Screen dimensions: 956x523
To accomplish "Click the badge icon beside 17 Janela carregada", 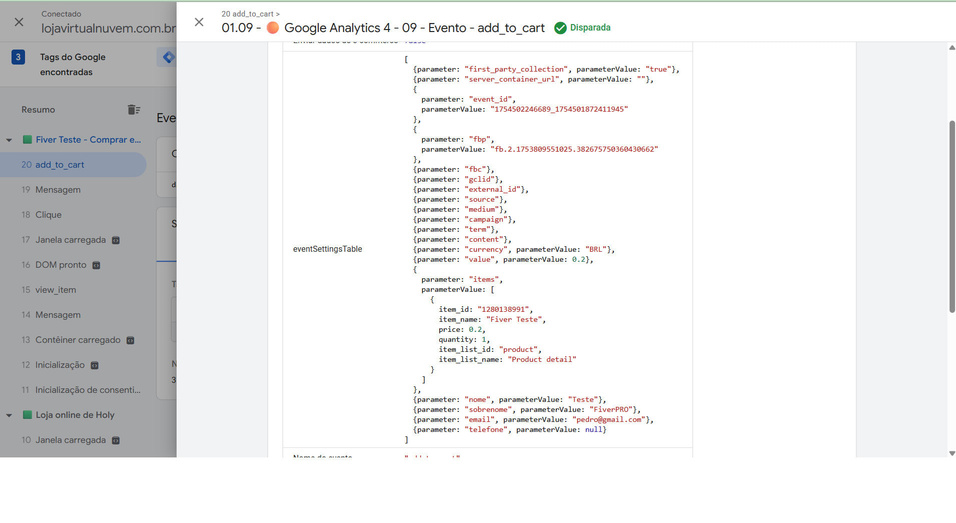I will [116, 240].
